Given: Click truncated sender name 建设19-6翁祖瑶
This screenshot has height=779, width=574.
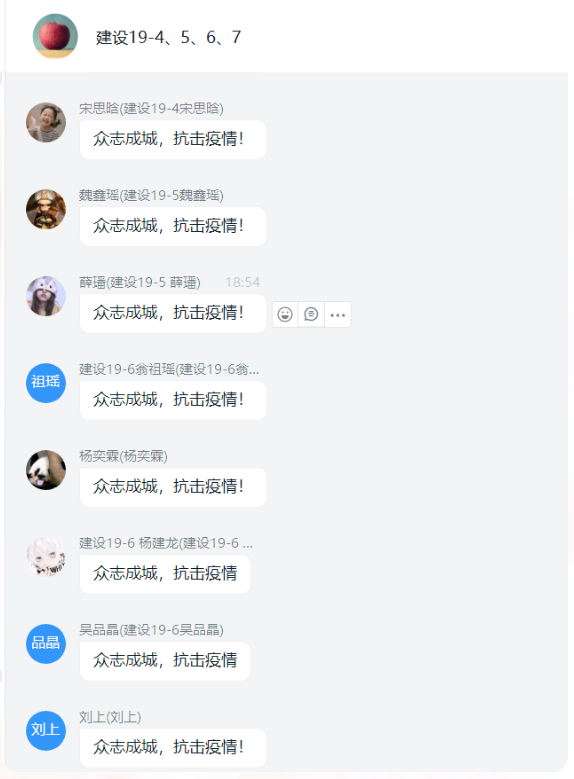Looking at the screenshot, I should tap(169, 369).
